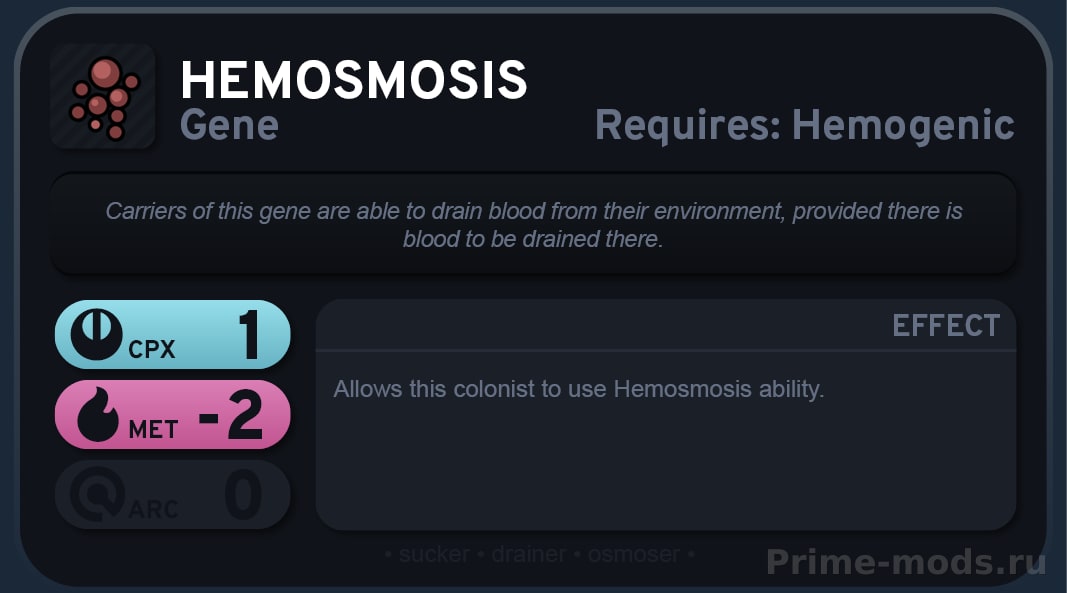Click the ARC value 0
Screen dimensions: 1067x593
click(244, 494)
